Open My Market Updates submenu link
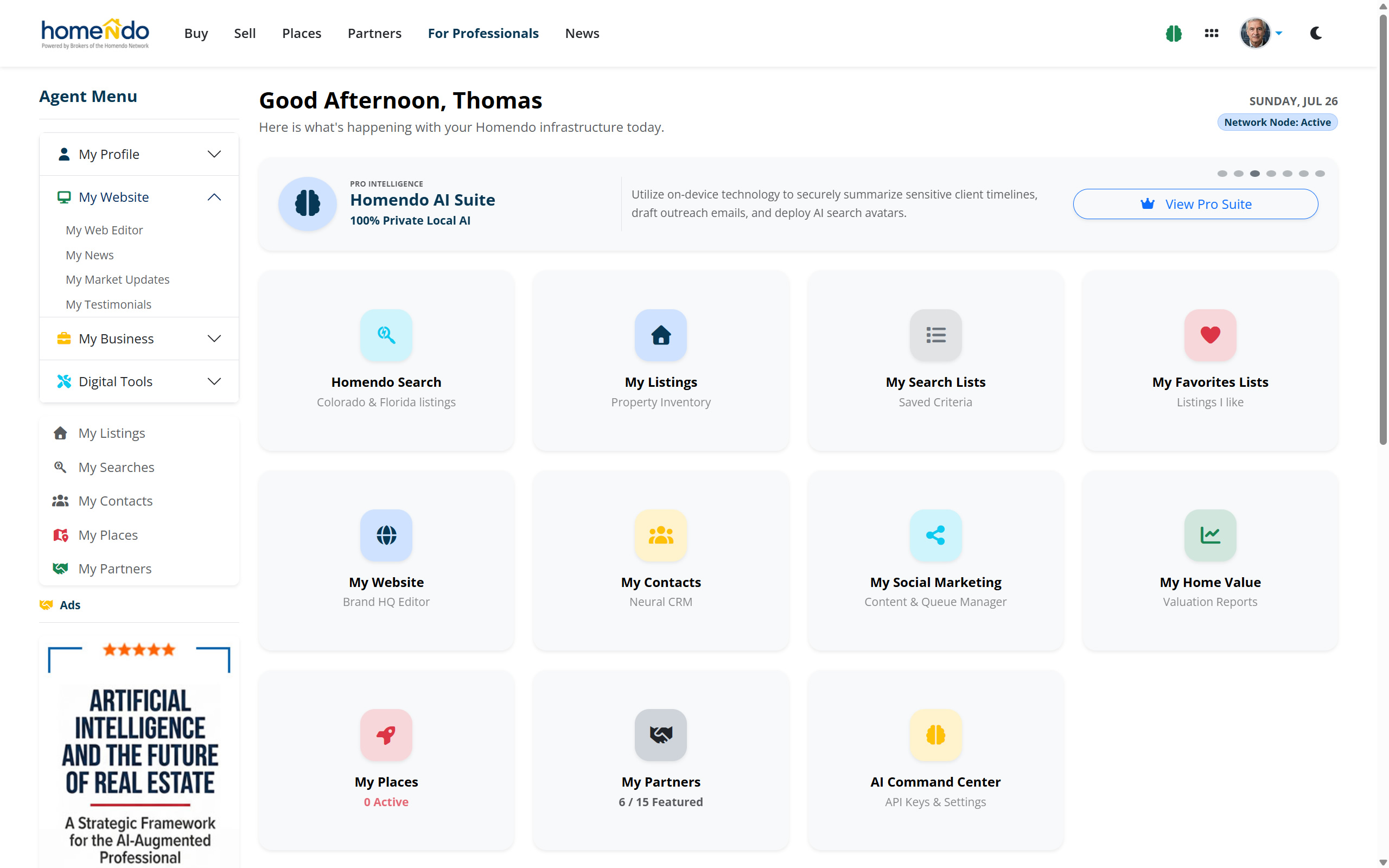This screenshot has width=1389, height=868. (x=118, y=279)
